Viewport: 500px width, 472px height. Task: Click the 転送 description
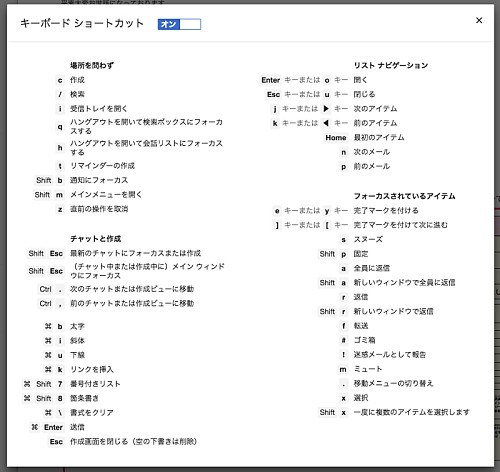coord(361,326)
